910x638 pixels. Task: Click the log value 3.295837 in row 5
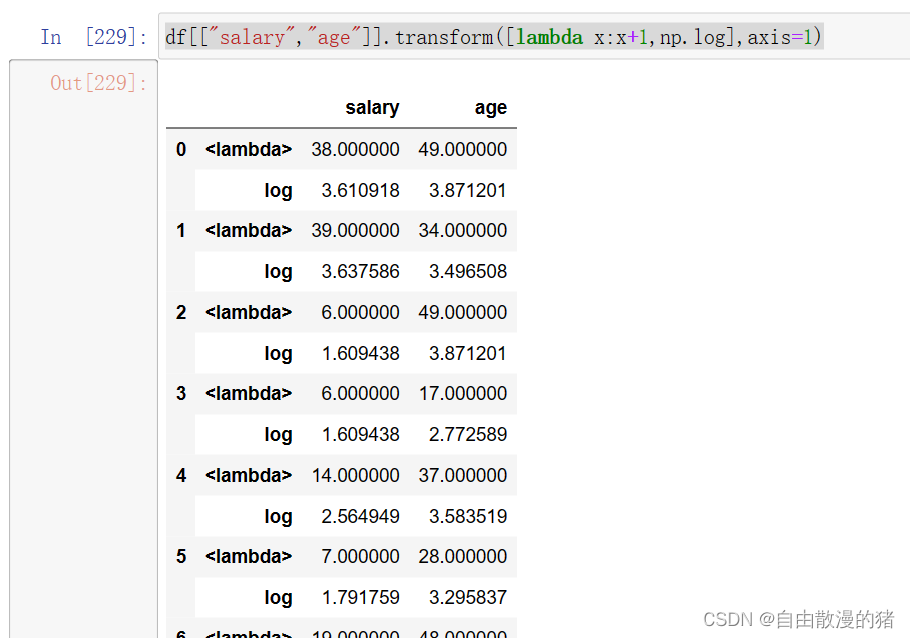click(469, 598)
